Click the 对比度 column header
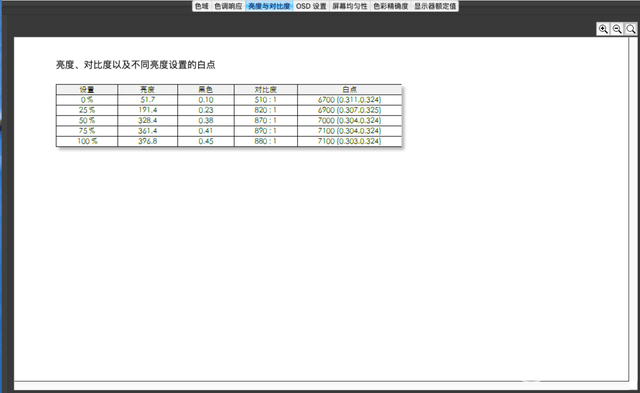The height and width of the screenshot is (393, 640). (x=266, y=89)
